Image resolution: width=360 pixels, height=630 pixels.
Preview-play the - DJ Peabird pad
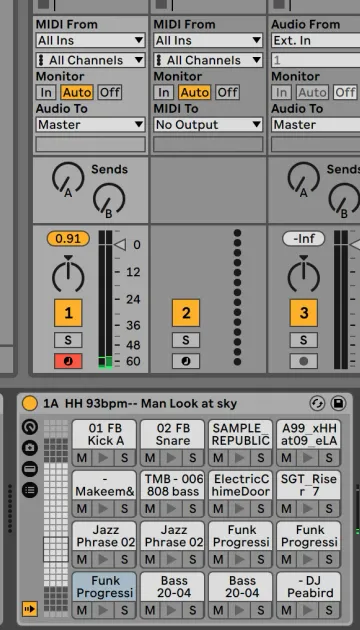[308, 610]
